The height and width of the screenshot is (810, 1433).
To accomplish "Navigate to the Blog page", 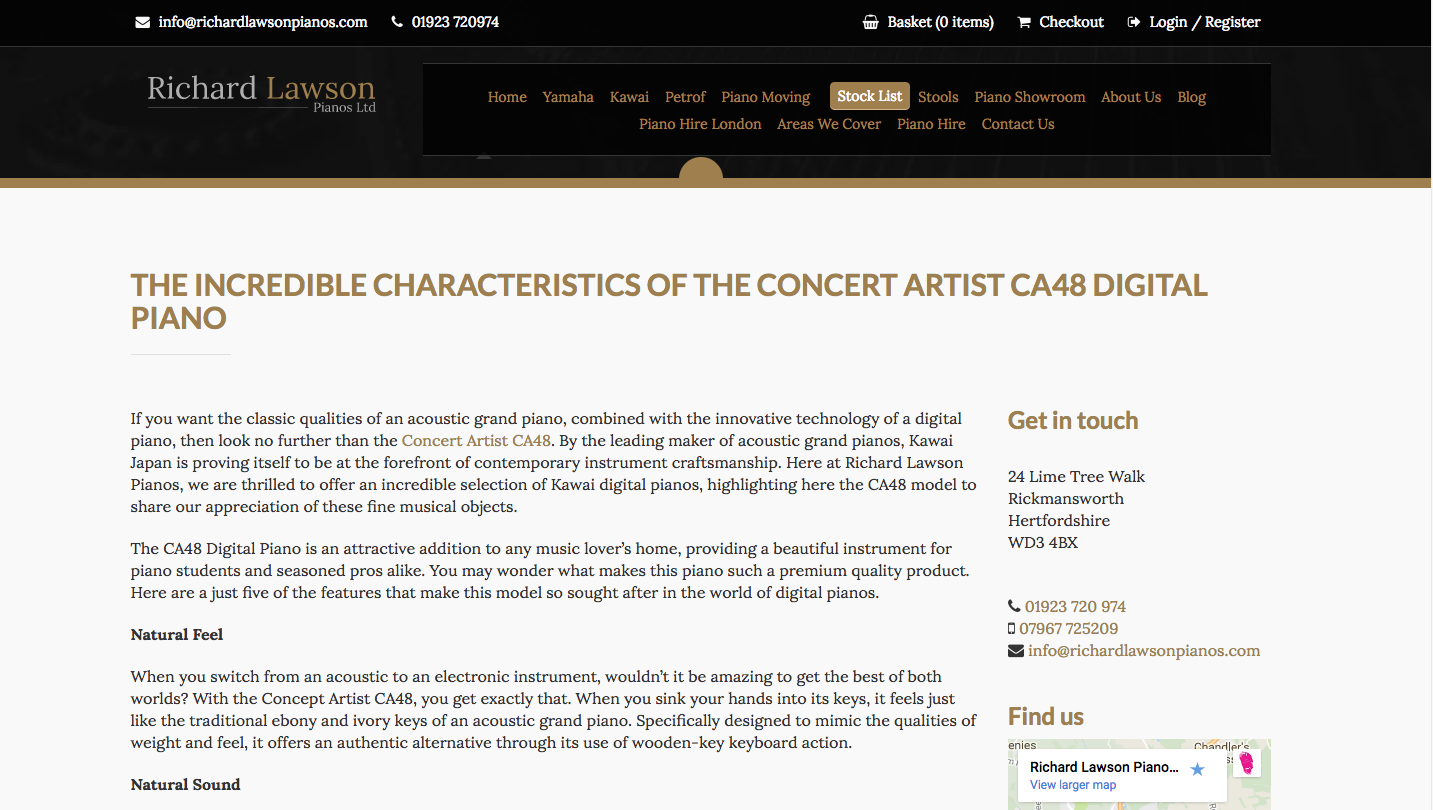I will tap(1191, 97).
